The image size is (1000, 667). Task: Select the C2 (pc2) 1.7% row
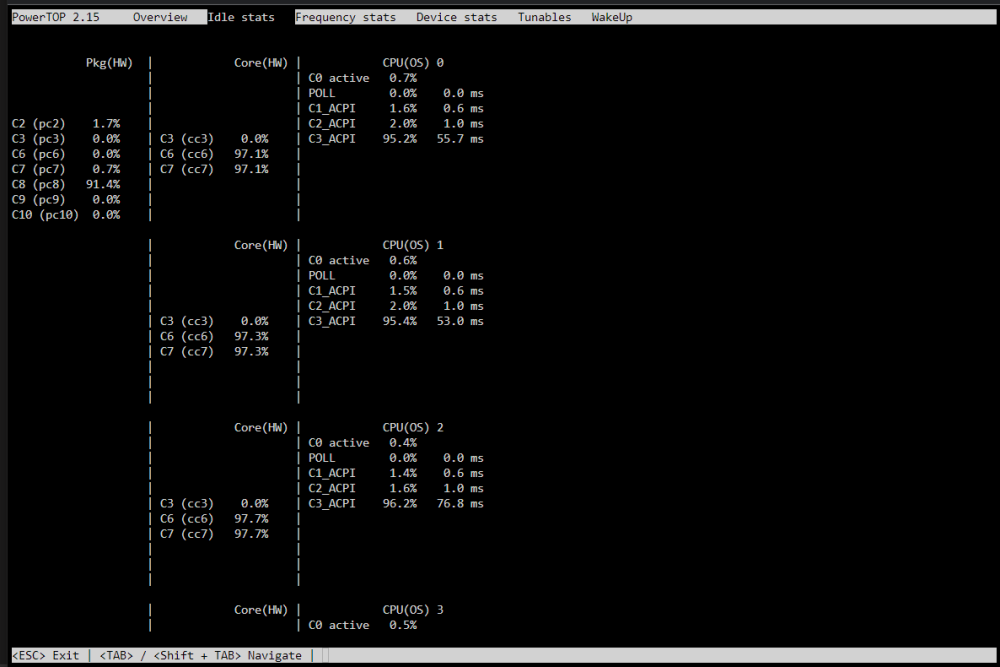pyautogui.click(x=66, y=124)
